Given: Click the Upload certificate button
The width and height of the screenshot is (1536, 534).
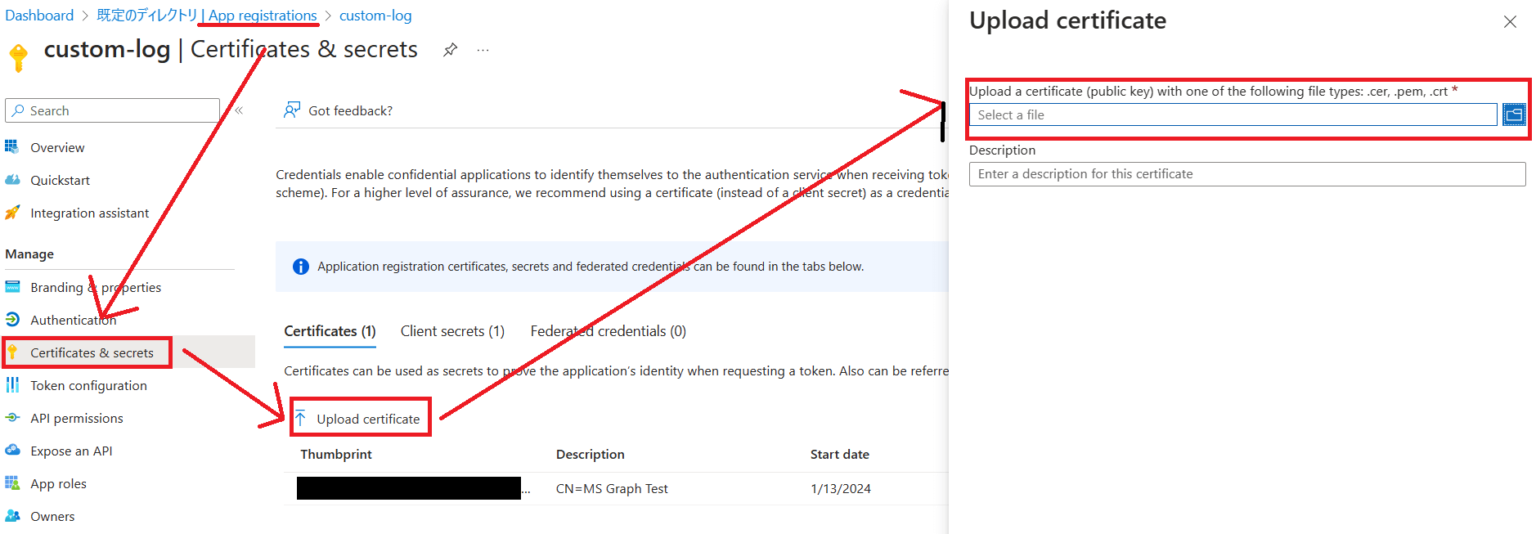Looking at the screenshot, I should (360, 419).
